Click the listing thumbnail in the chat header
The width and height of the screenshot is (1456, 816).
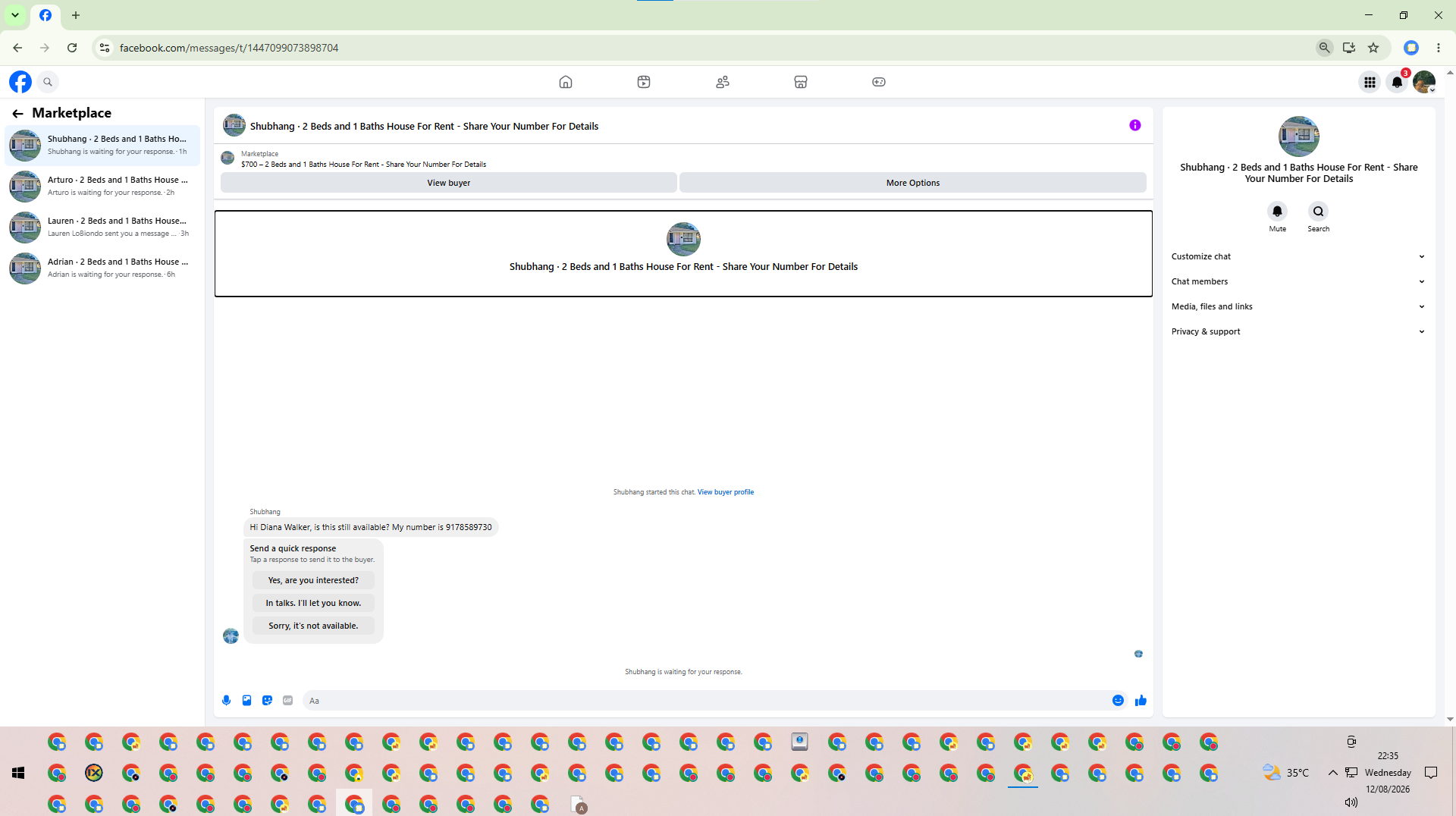pyautogui.click(x=234, y=125)
